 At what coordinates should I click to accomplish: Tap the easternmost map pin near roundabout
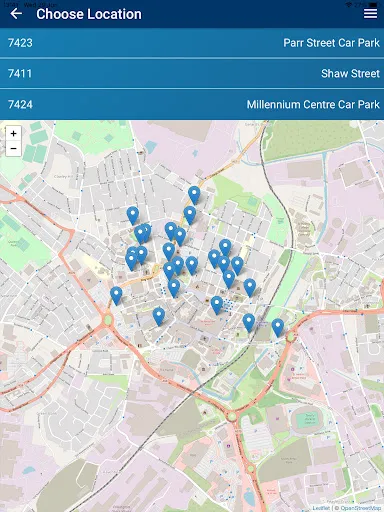[278, 327]
